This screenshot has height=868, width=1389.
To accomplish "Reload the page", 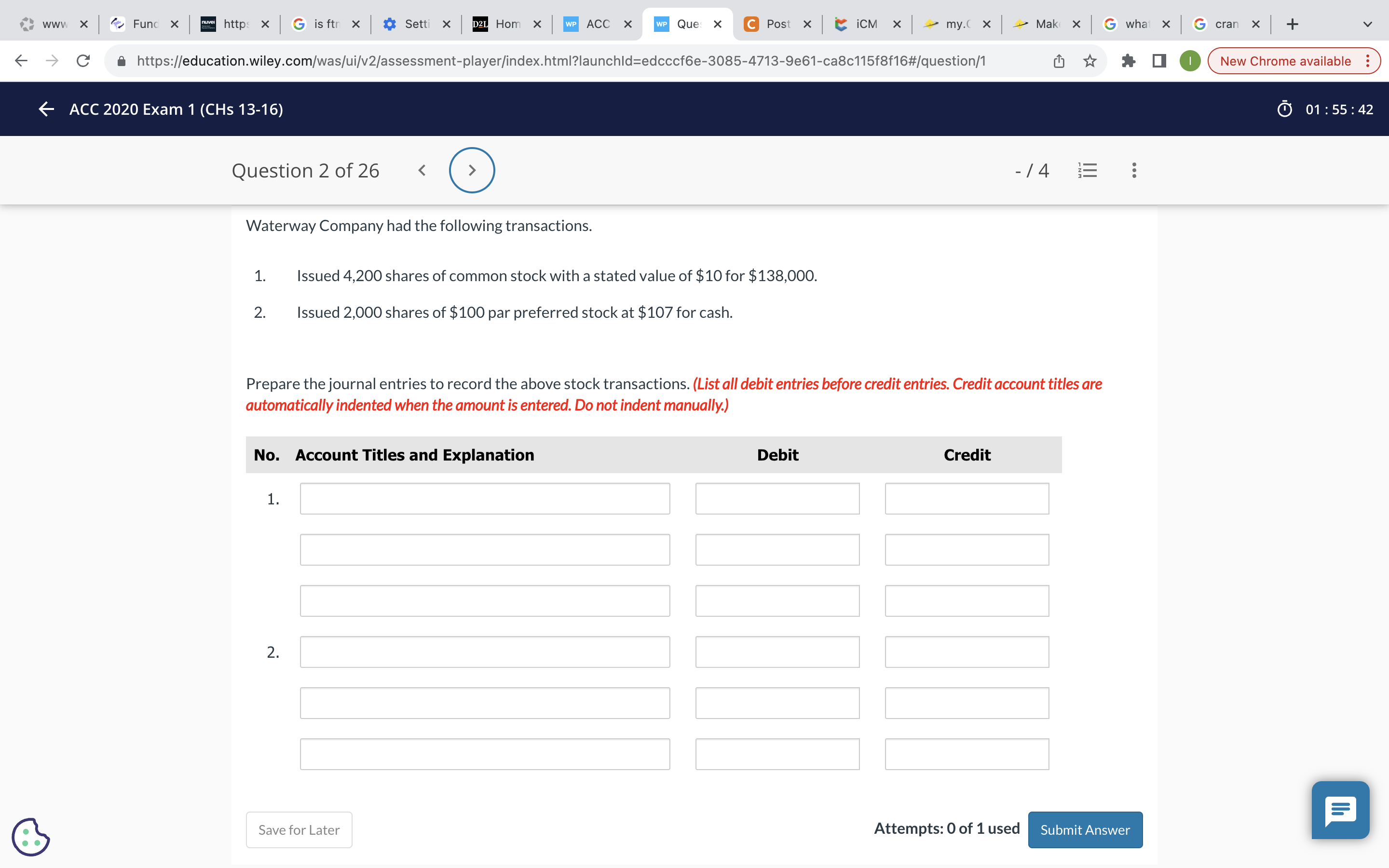I will tap(83, 61).
